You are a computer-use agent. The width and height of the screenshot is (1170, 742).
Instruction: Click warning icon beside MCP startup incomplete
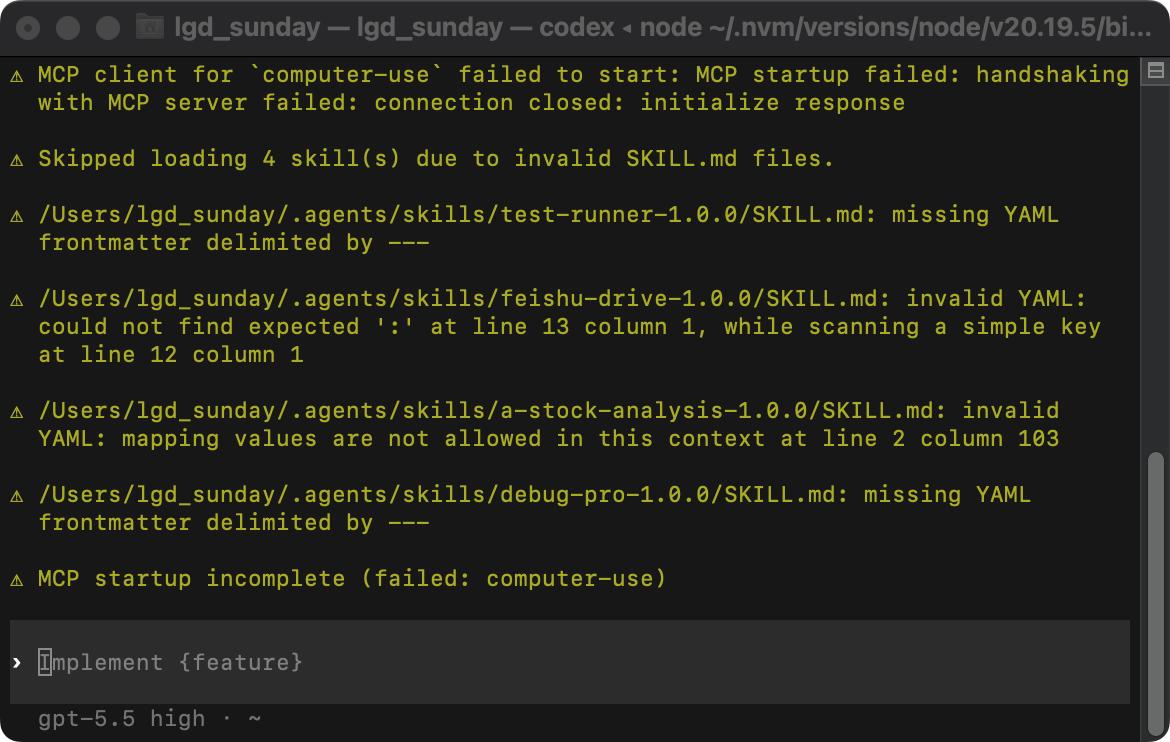(x=17, y=579)
